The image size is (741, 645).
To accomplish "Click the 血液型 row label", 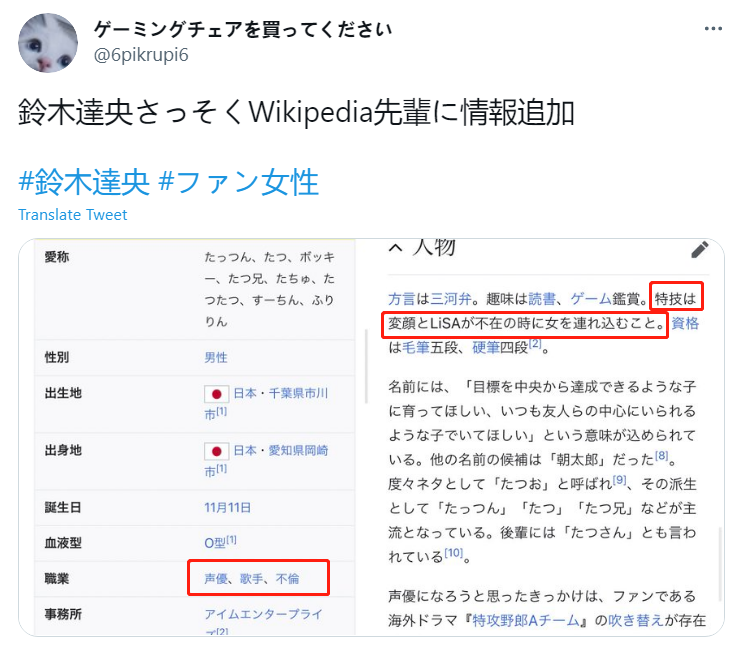I will click(x=63, y=543).
